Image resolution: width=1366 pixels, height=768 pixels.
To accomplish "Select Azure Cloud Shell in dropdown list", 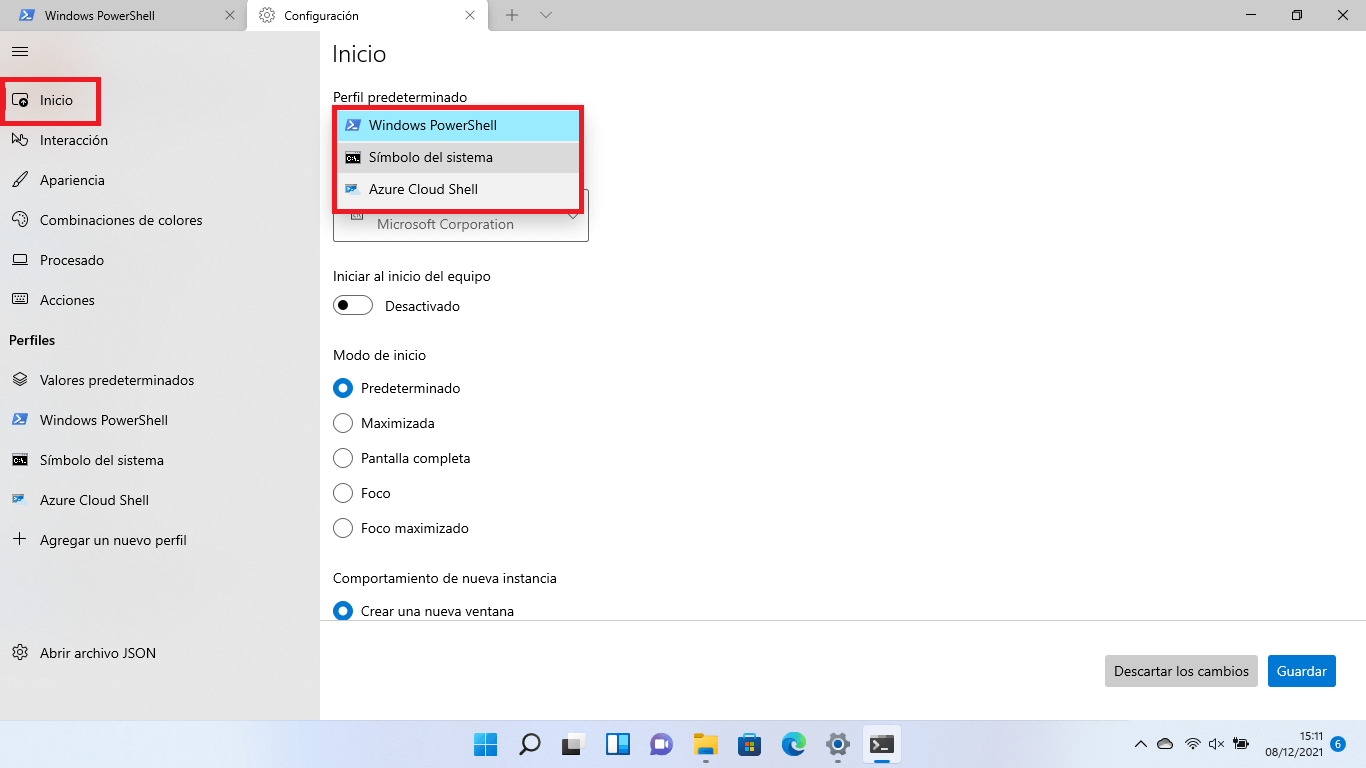I will point(458,189).
